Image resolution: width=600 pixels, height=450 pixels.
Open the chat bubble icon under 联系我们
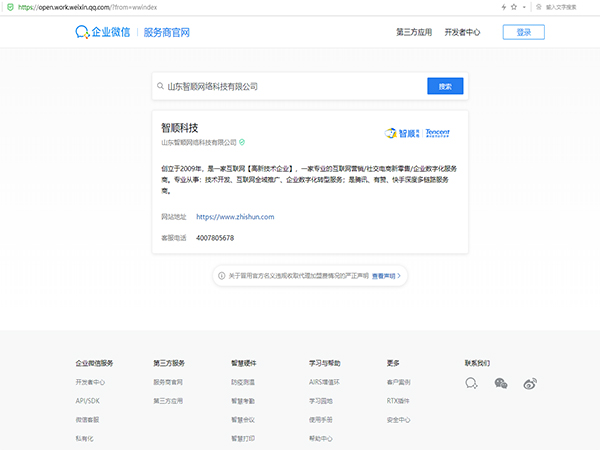pos(472,383)
